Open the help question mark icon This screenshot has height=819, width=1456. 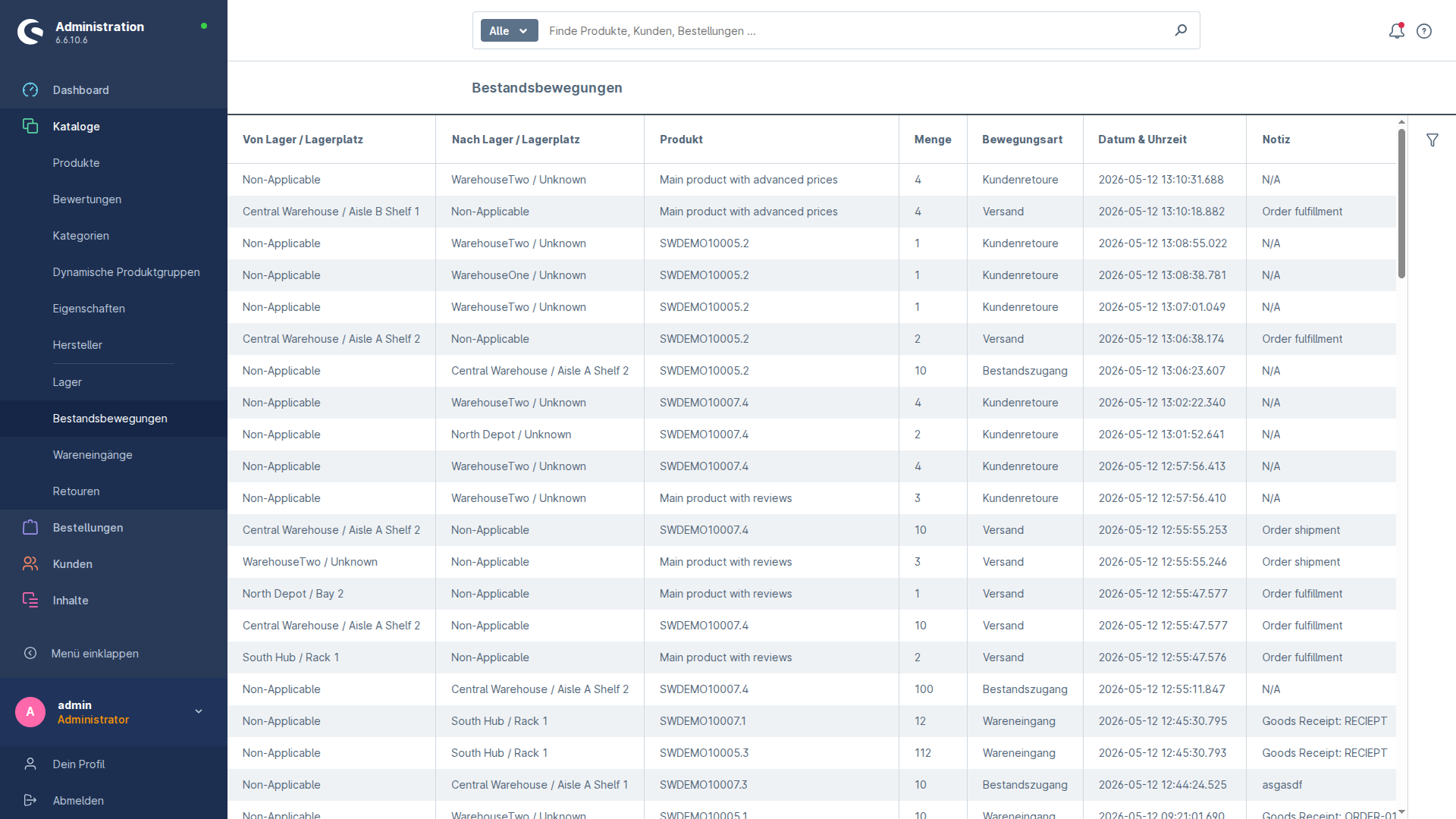point(1424,31)
